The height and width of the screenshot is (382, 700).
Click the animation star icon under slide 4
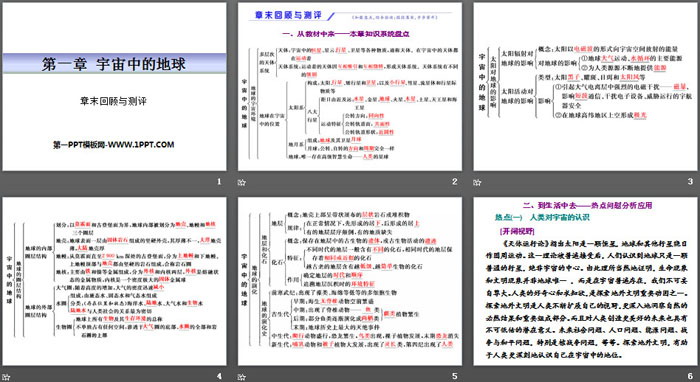coord(6,377)
